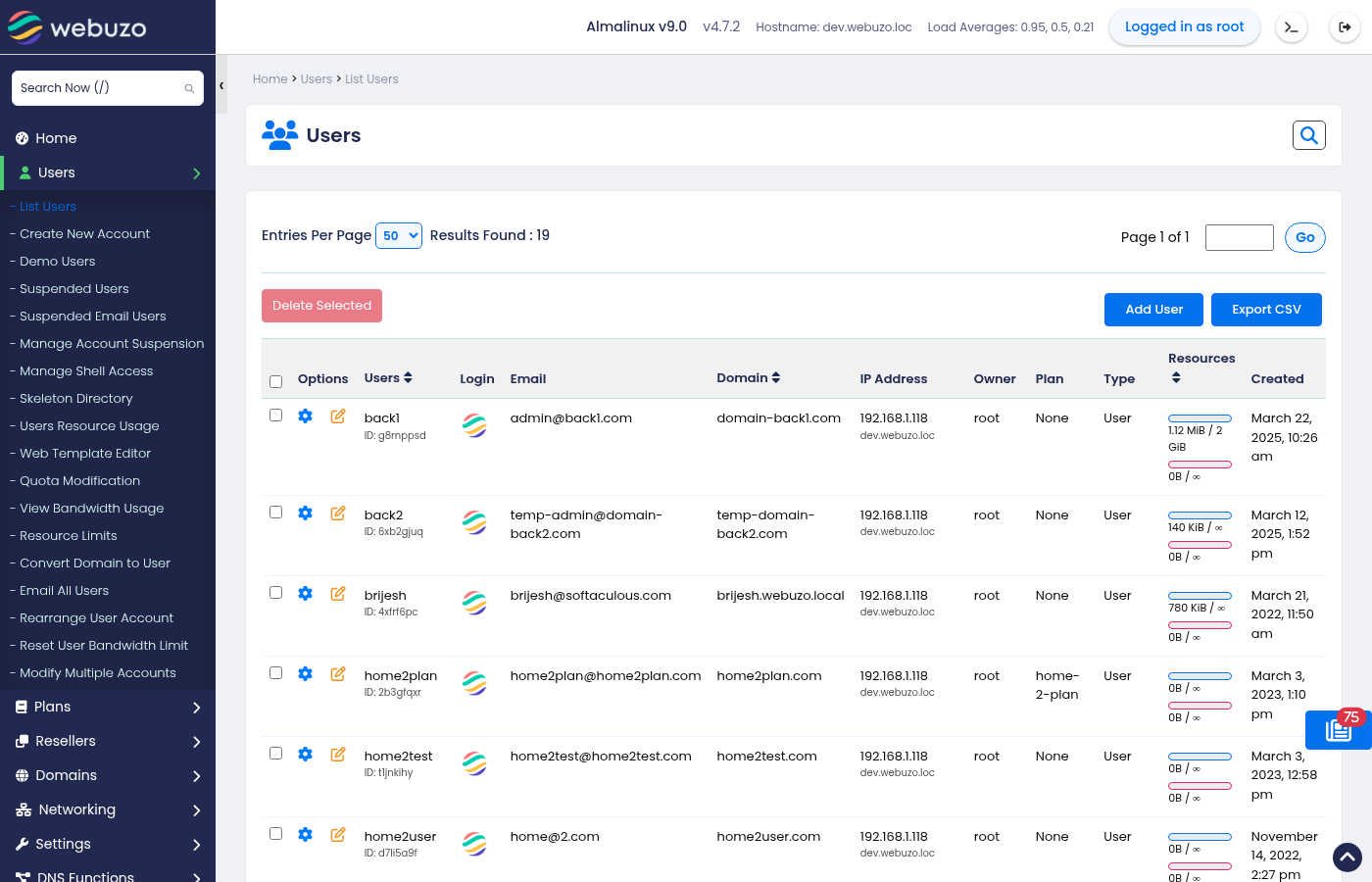The image size is (1372, 882).
Task: Click the Export CSV button
Action: (1266, 310)
